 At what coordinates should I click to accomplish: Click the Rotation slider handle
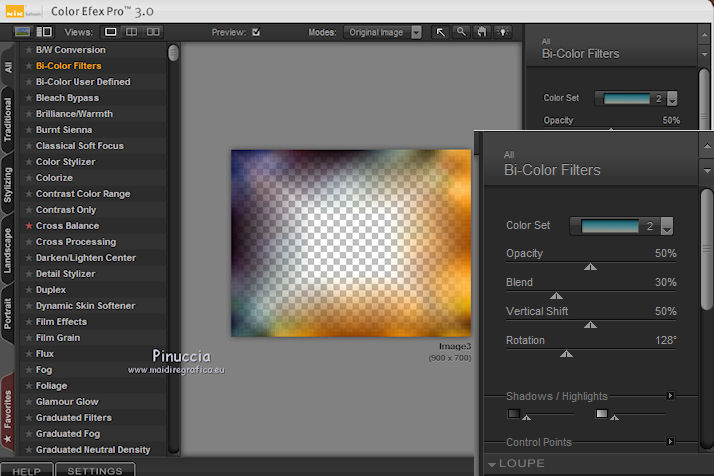(x=566, y=353)
